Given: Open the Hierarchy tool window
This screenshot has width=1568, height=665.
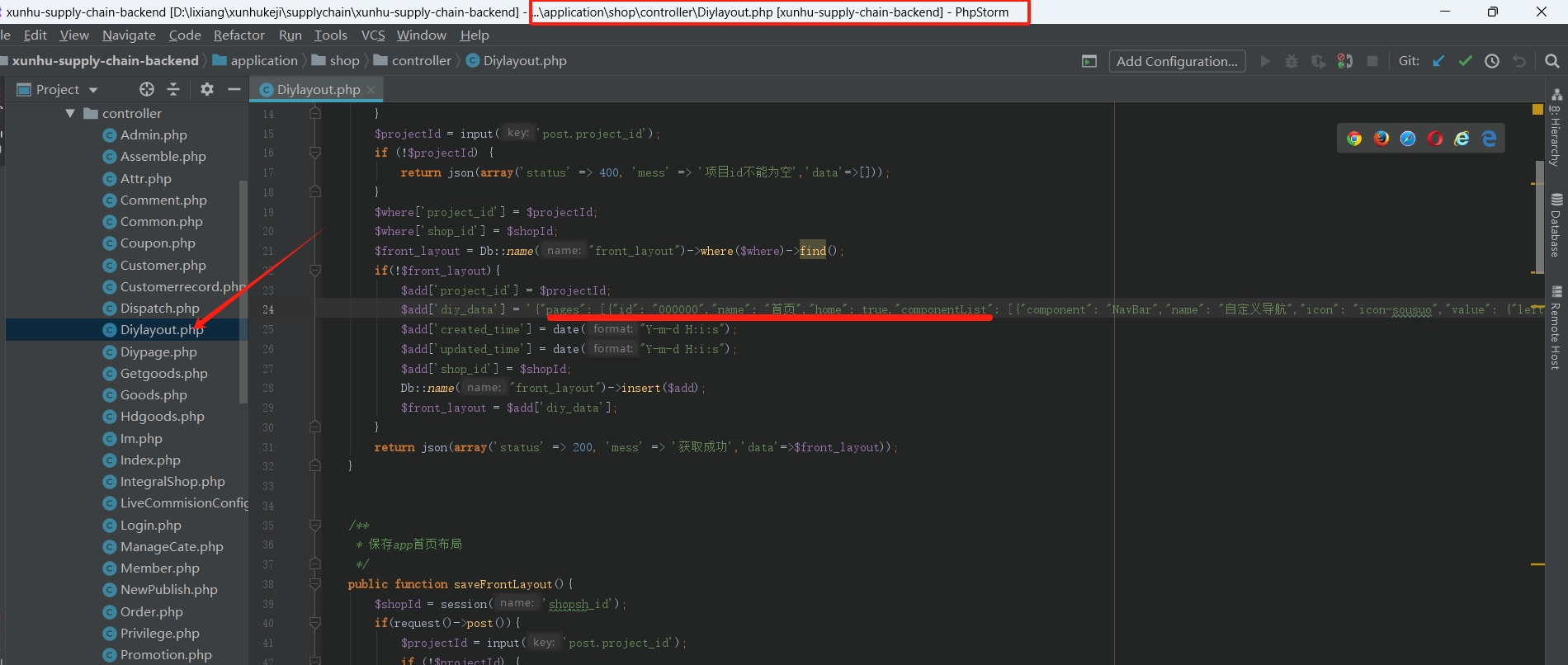Looking at the screenshot, I should tap(1556, 129).
